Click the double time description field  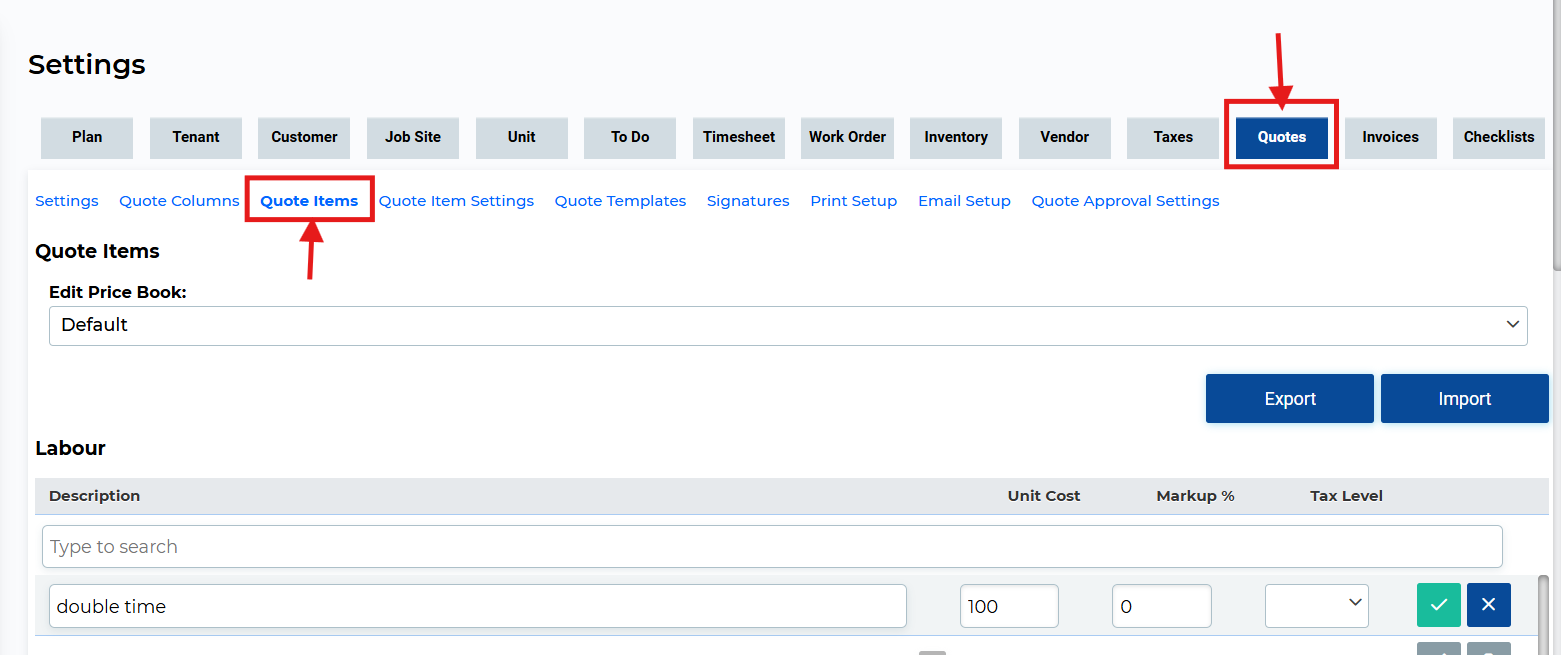(x=477, y=606)
